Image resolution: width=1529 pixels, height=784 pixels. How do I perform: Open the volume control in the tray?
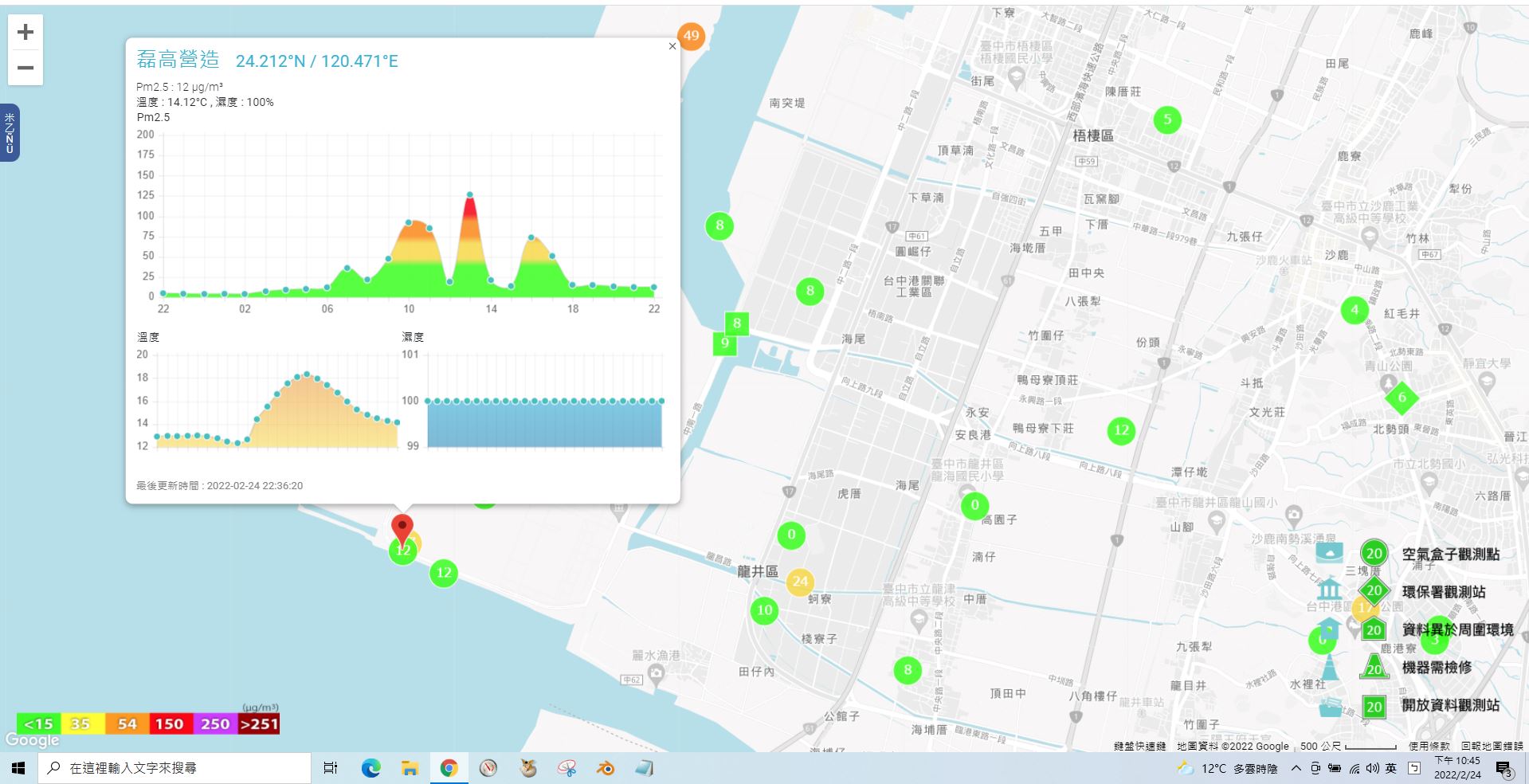click(x=1372, y=768)
